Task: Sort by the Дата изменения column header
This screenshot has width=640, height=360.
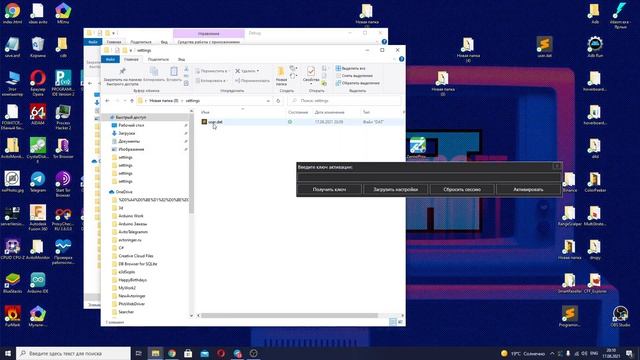Action: tap(329, 112)
